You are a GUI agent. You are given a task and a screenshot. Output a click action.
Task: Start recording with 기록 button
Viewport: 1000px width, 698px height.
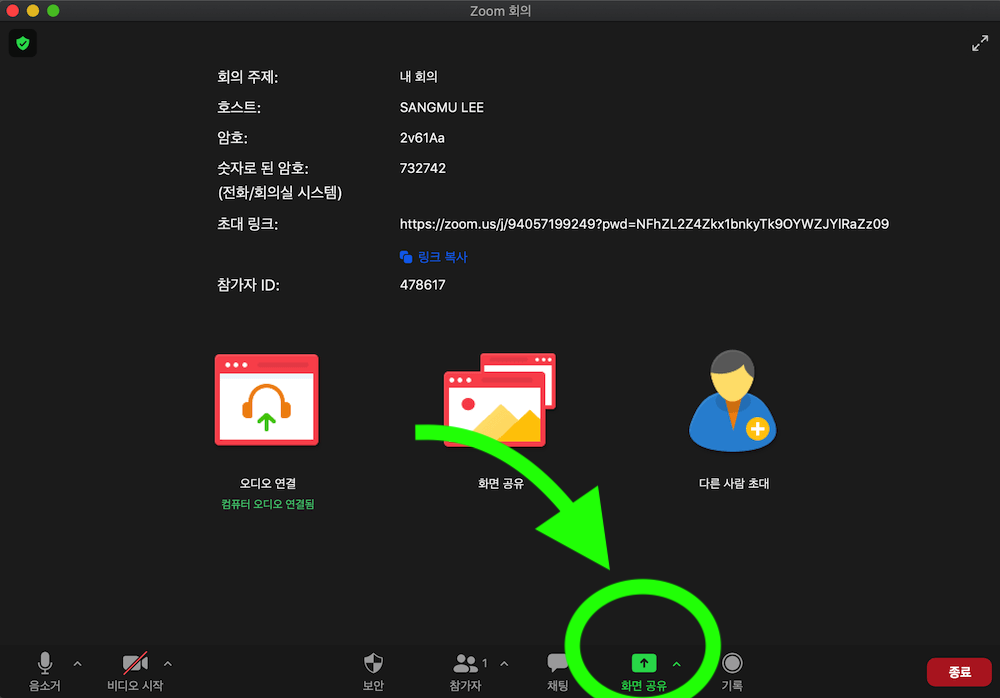click(732, 671)
